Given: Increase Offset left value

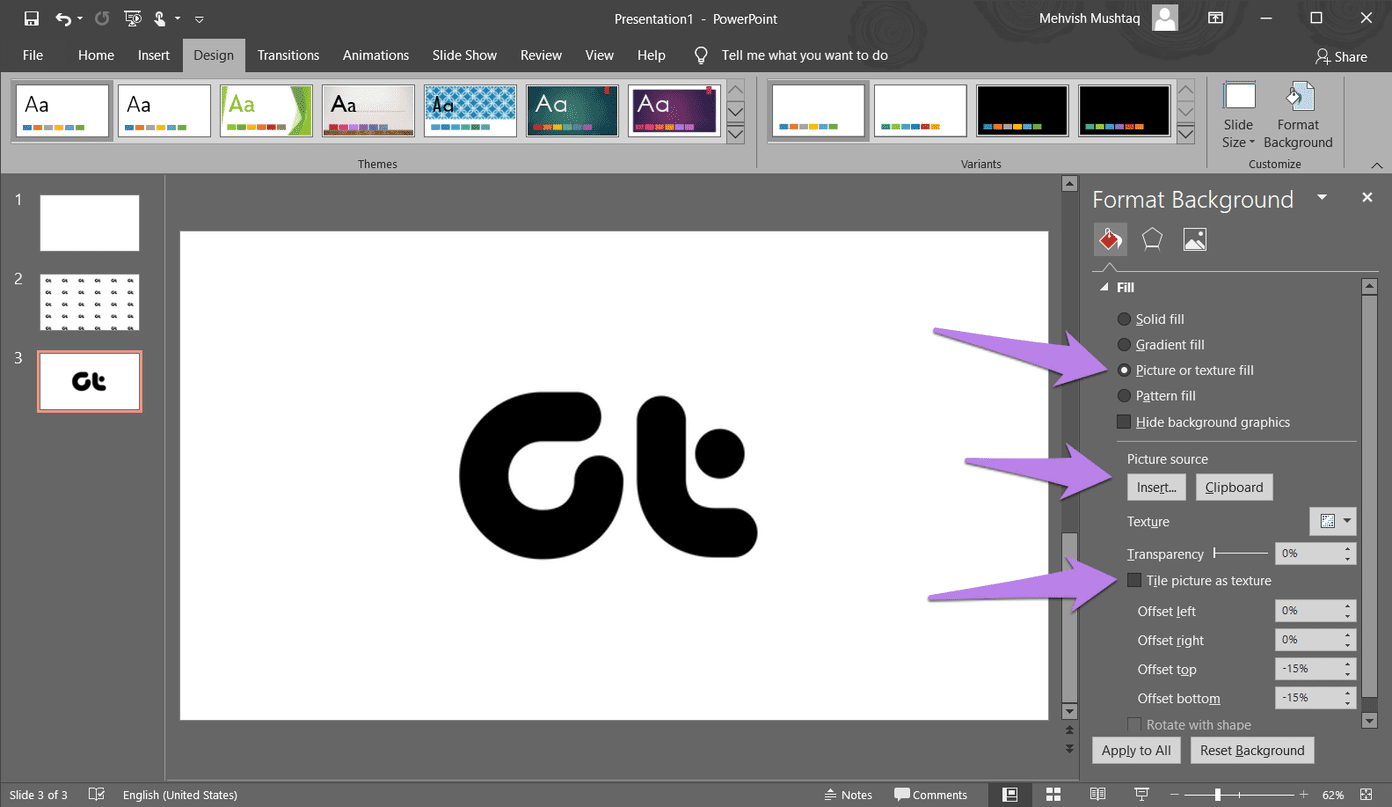Looking at the screenshot, I should click(1348, 606).
